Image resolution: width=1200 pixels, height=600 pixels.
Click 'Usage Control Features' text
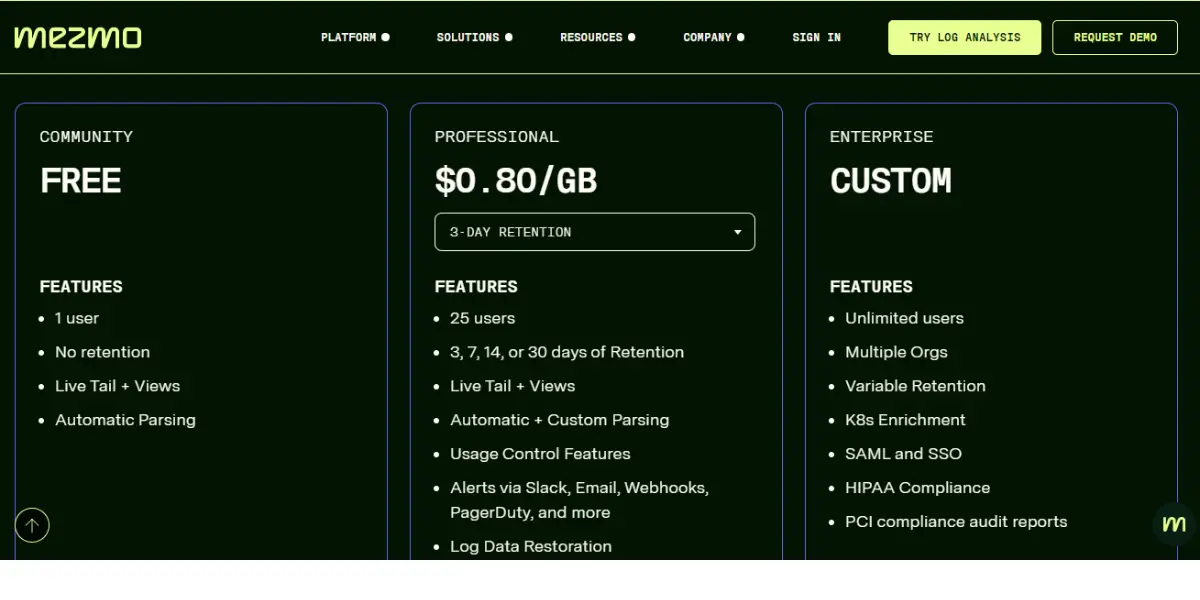[541, 454]
